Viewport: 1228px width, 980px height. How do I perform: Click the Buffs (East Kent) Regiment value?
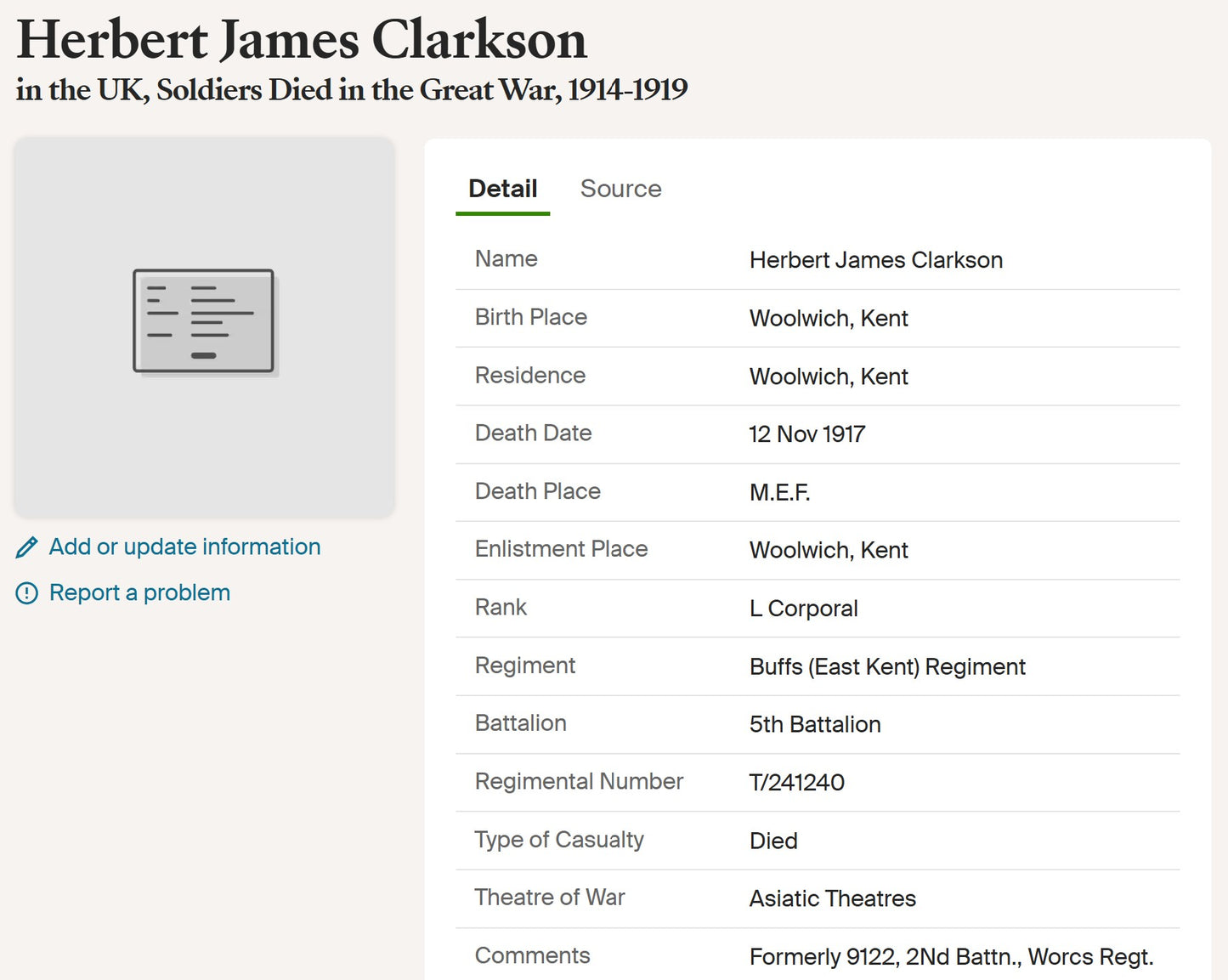887,666
